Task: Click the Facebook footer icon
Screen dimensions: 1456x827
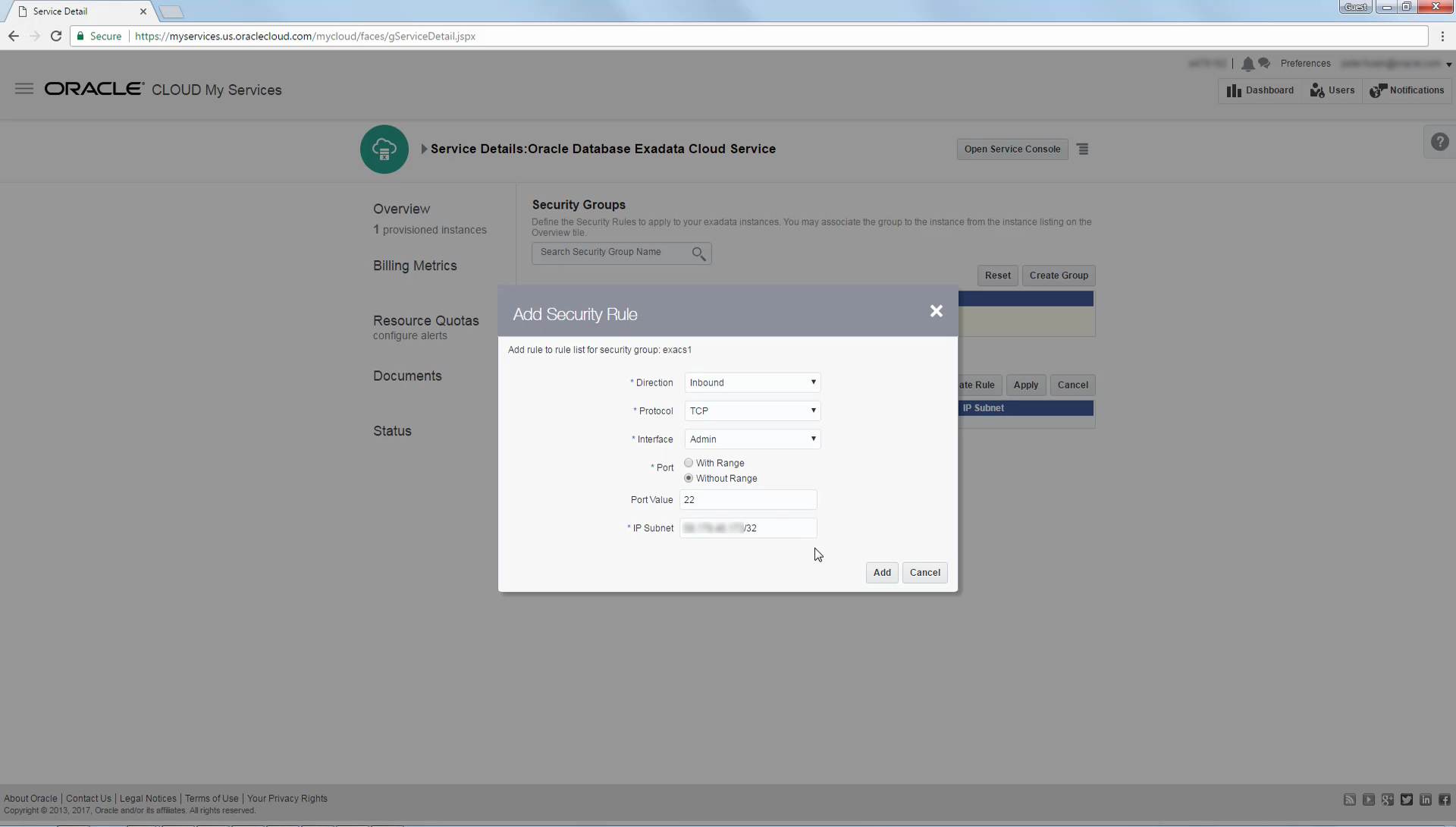Action: 1445,800
